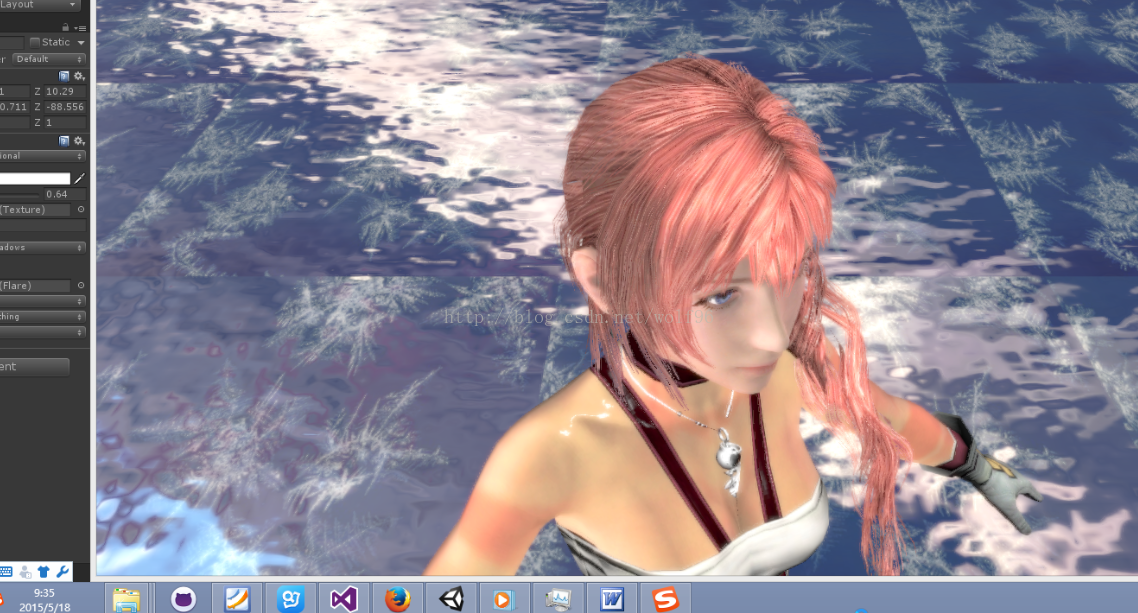Open the last dropdown in the Light component
Image resolution: width=1138 pixels, height=613 pixels.
[x=43, y=332]
